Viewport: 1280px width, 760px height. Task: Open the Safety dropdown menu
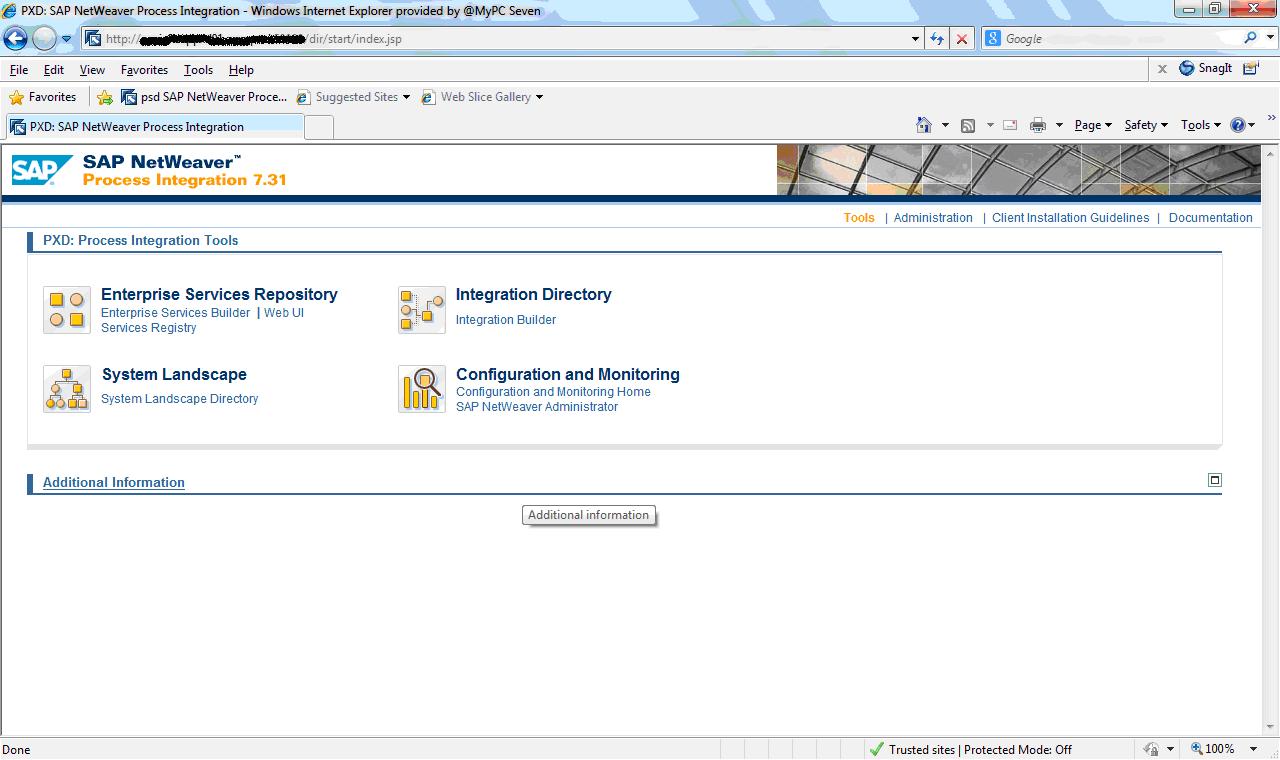click(1146, 125)
